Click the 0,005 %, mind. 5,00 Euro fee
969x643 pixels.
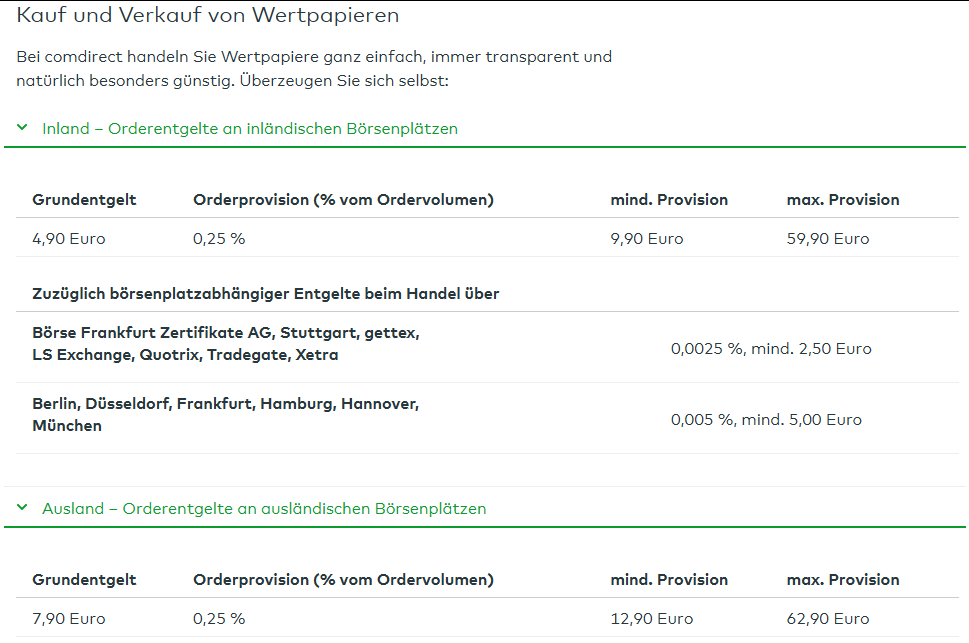(766, 420)
